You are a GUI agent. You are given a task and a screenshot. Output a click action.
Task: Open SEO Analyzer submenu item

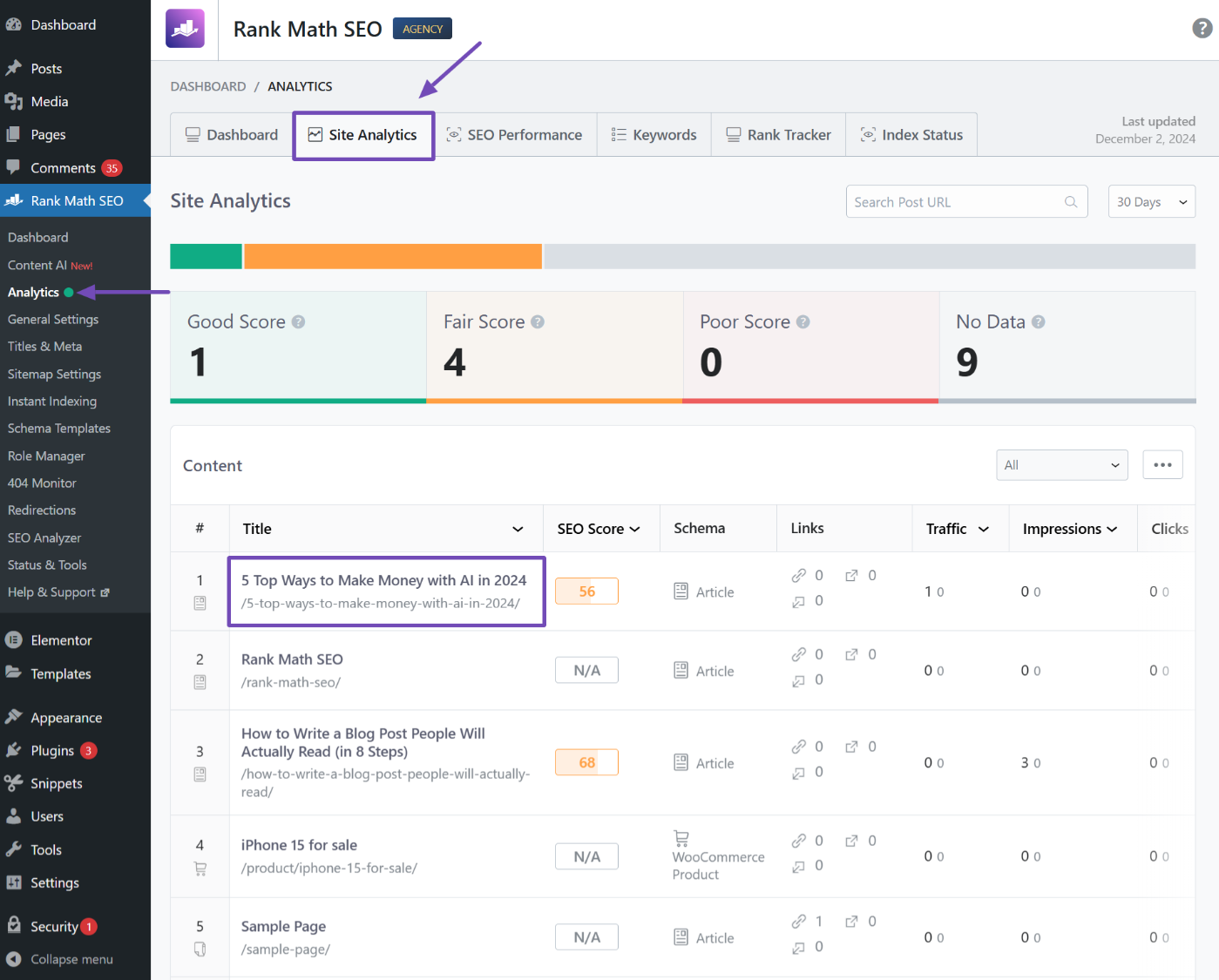pos(44,537)
